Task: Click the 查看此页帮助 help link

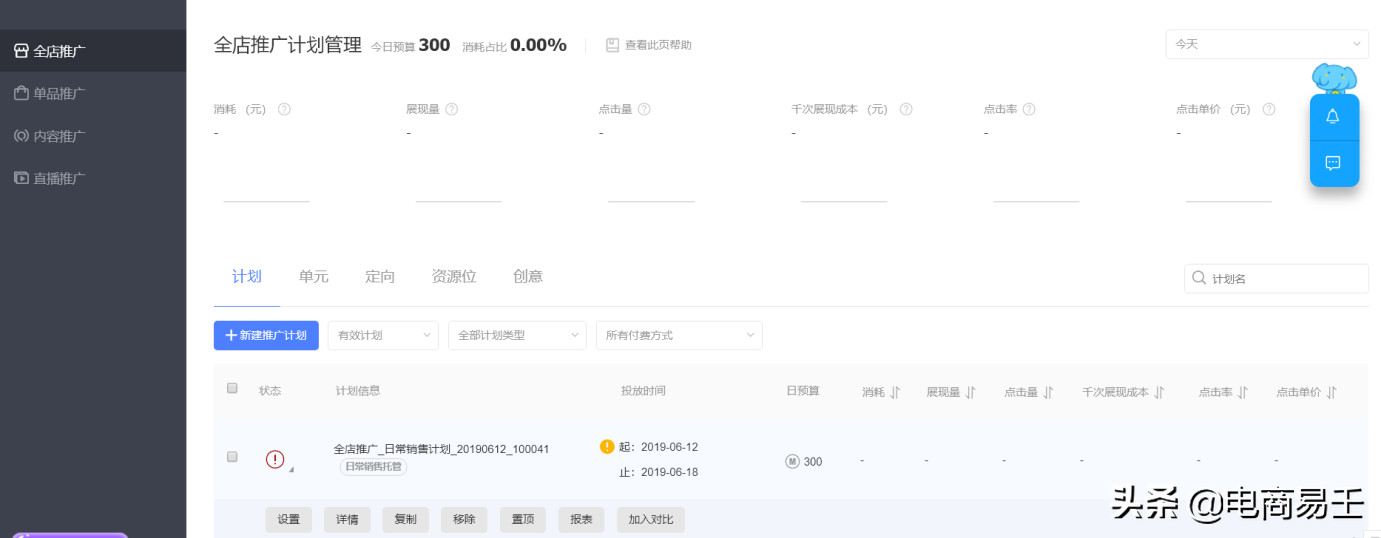Action: [658, 45]
